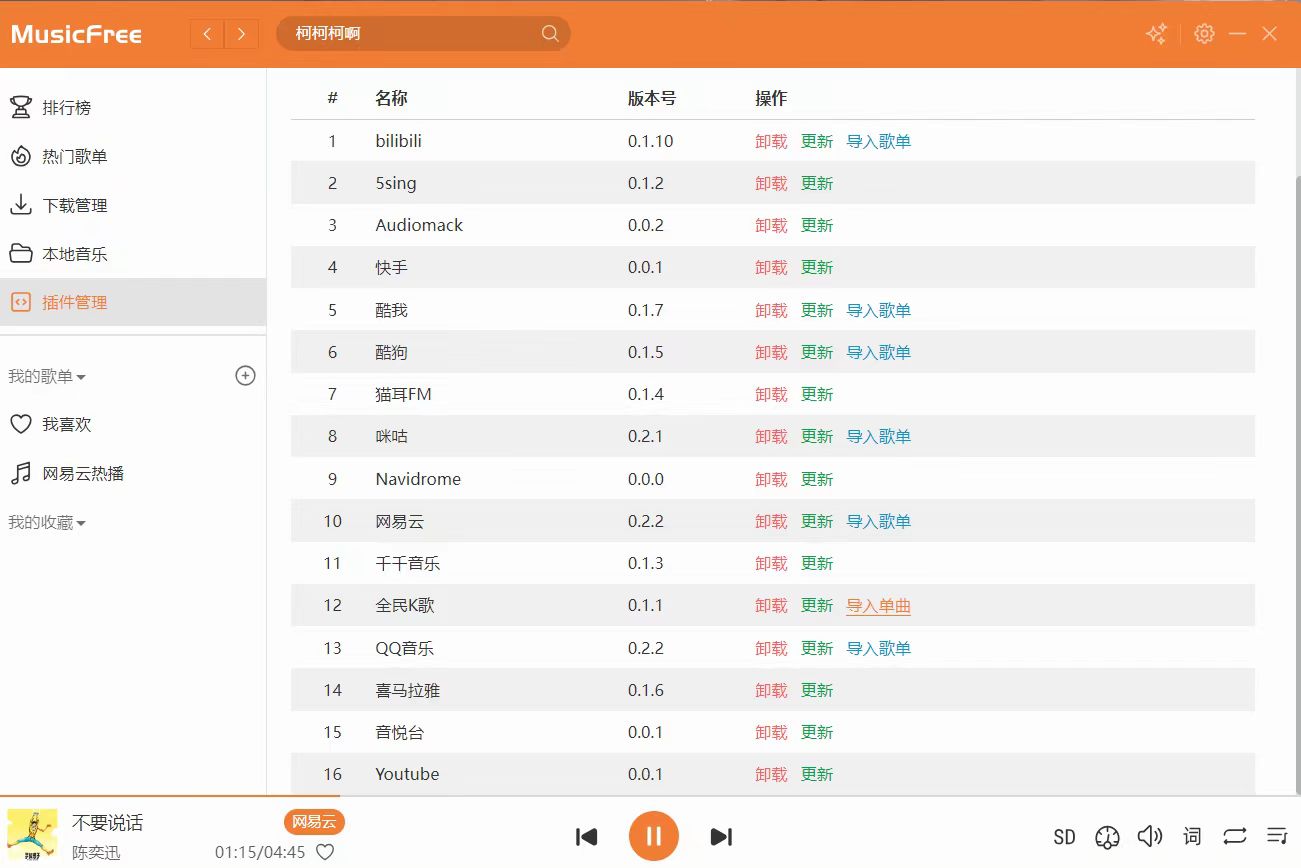Click the volume speaker icon
This screenshot has width=1301, height=868.
[x=1150, y=836]
